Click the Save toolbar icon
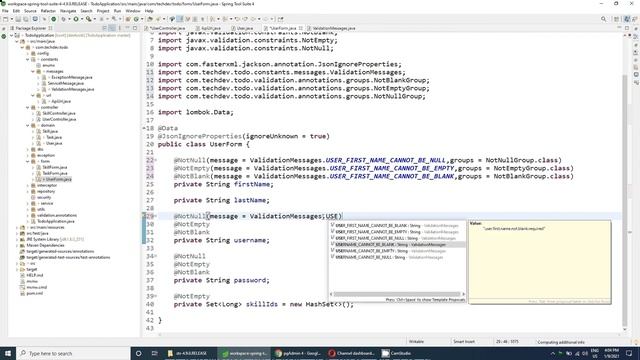This screenshot has width=640, height=360. coord(18,19)
